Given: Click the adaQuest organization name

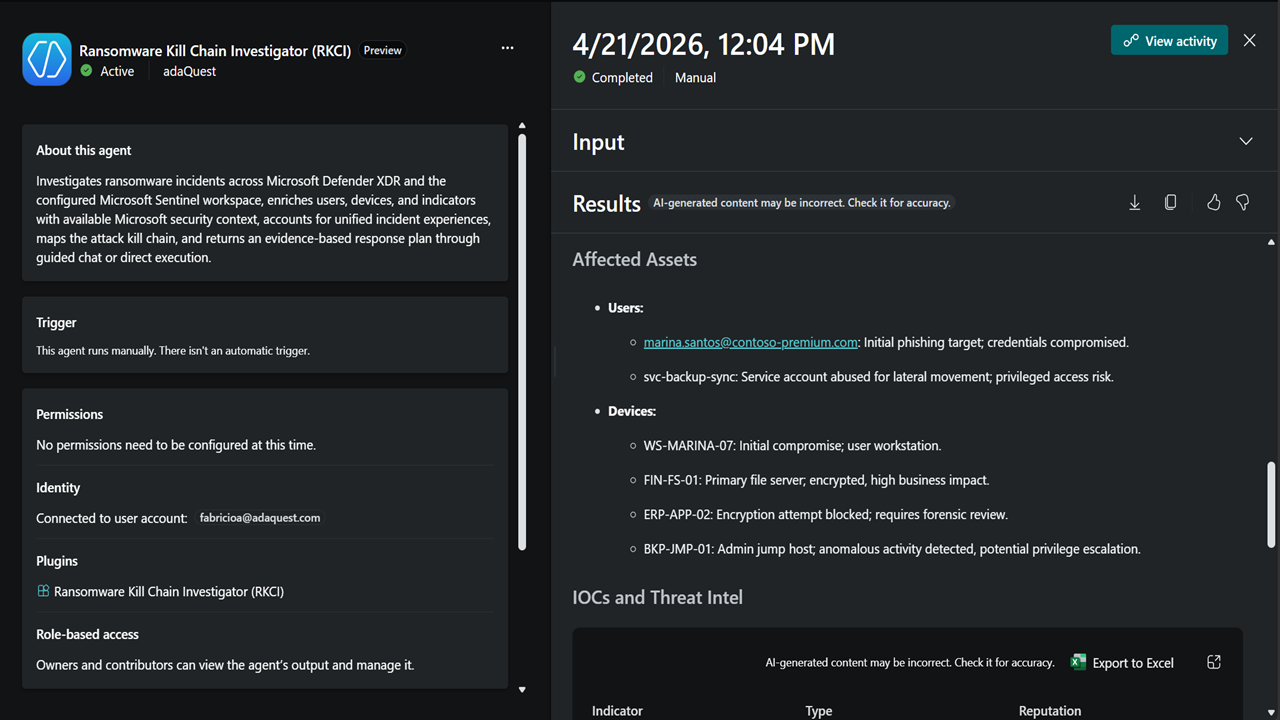Looking at the screenshot, I should coord(189,72).
